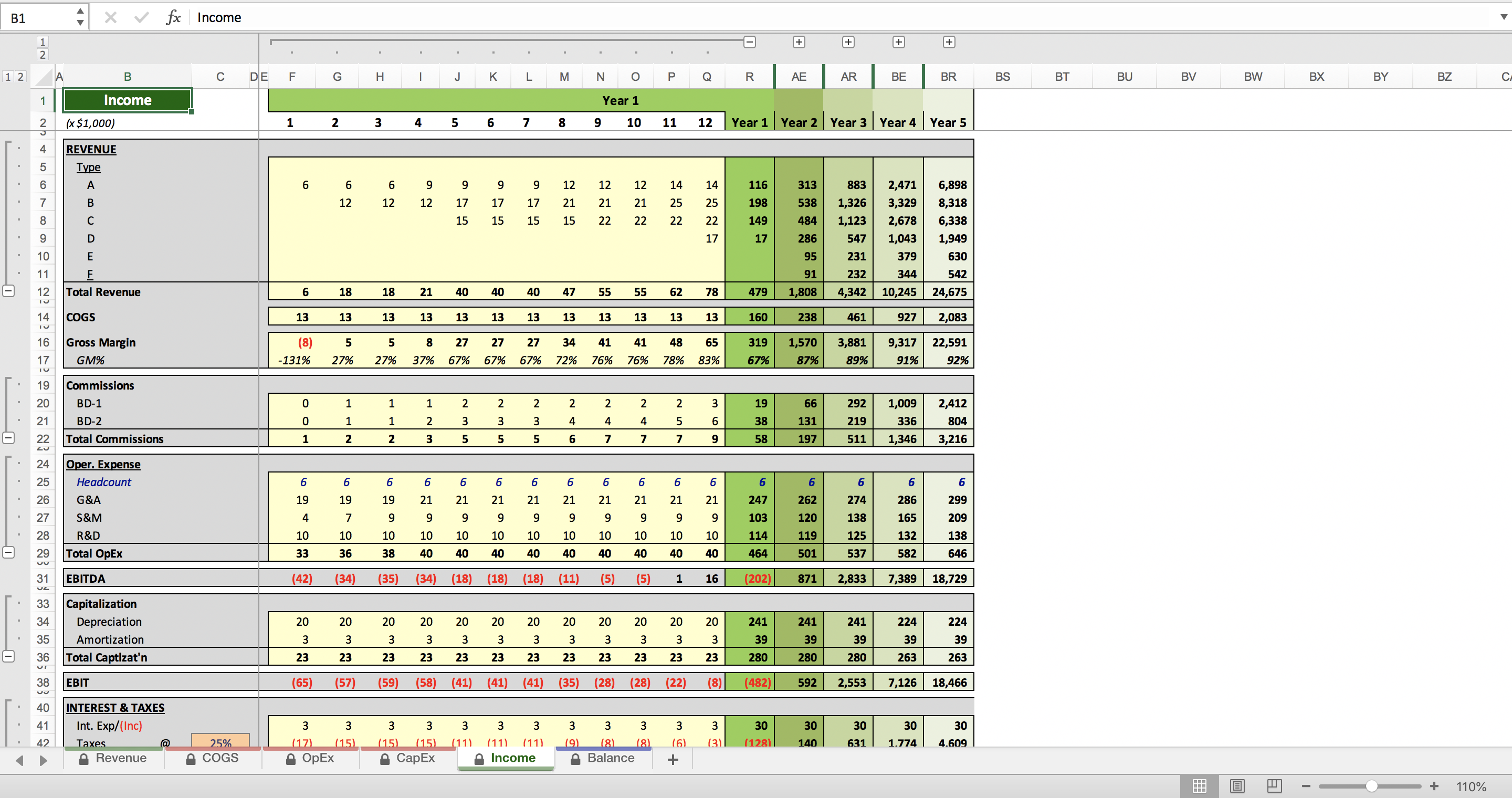Click the zoom in plus button
This screenshot has height=798, width=1512.
pos(1434,786)
